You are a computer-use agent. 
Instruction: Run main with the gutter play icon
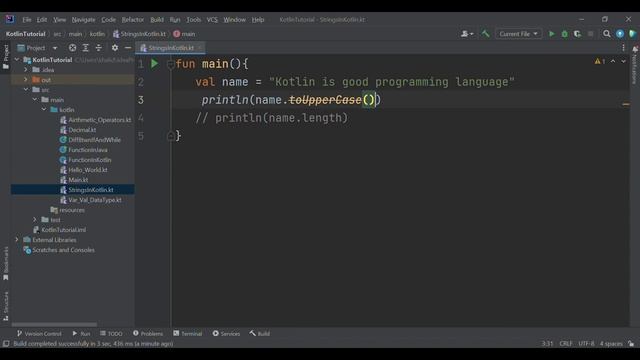pyautogui.click(x=155, y=64)
